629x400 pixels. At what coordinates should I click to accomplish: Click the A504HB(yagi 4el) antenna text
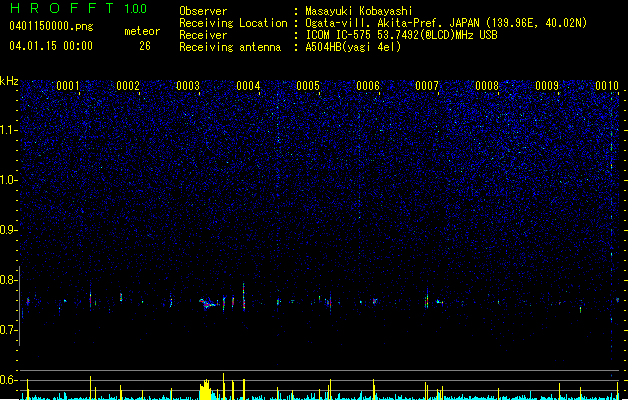pos(353,47)
